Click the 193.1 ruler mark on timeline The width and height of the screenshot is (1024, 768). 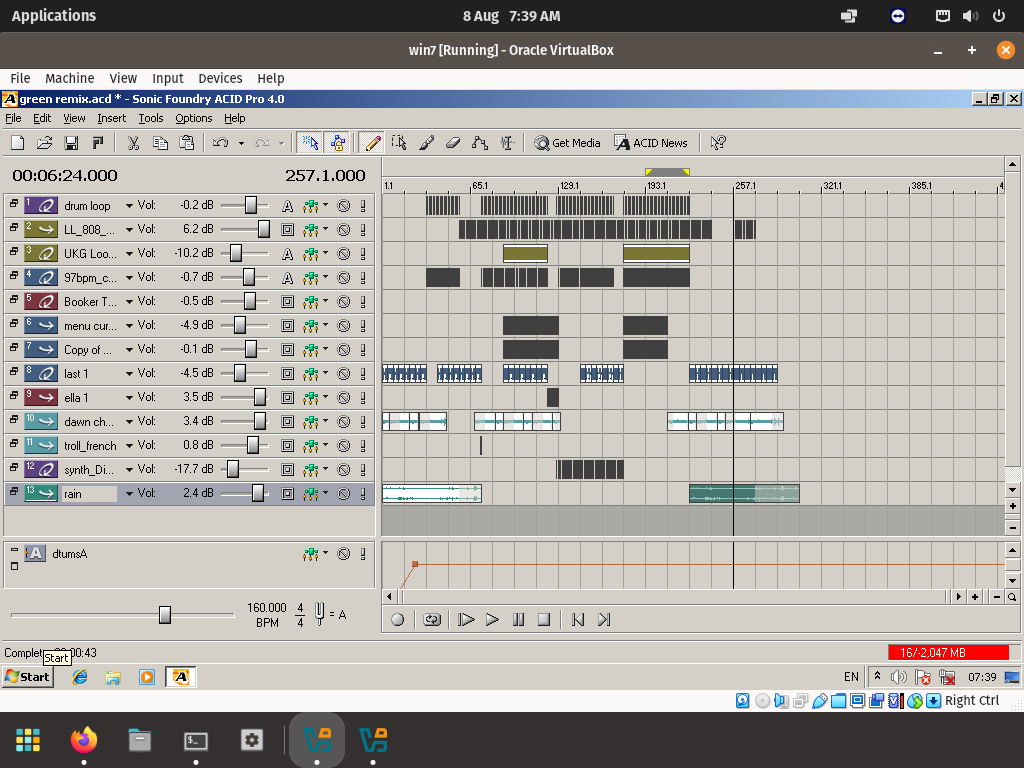tap(656, 186)
